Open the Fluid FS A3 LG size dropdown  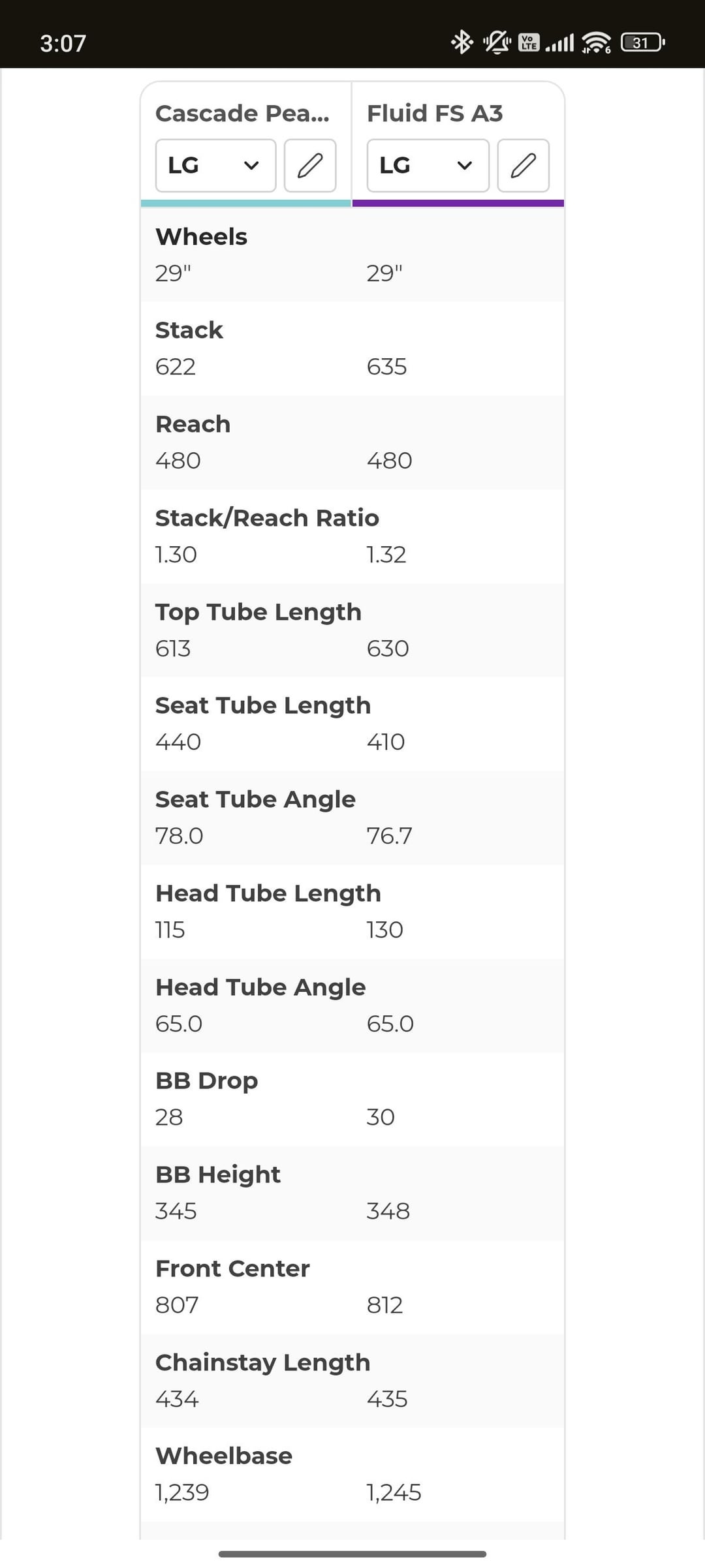click(428, 166)
